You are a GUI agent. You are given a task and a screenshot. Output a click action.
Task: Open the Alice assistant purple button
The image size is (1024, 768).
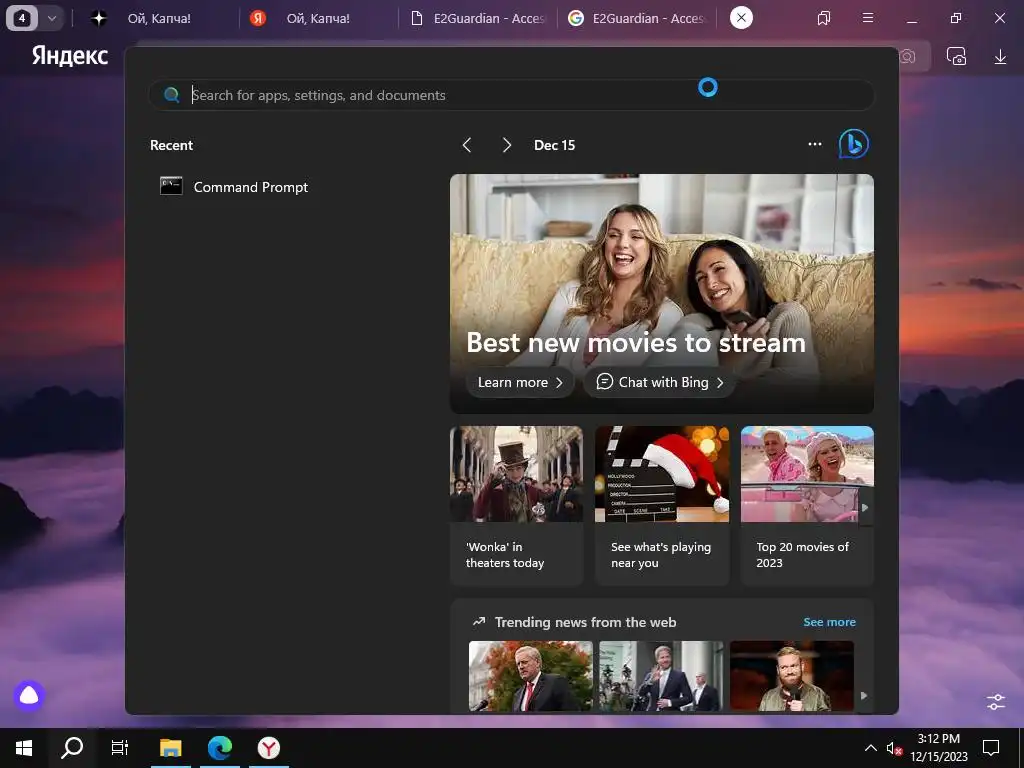coord(29,696)
